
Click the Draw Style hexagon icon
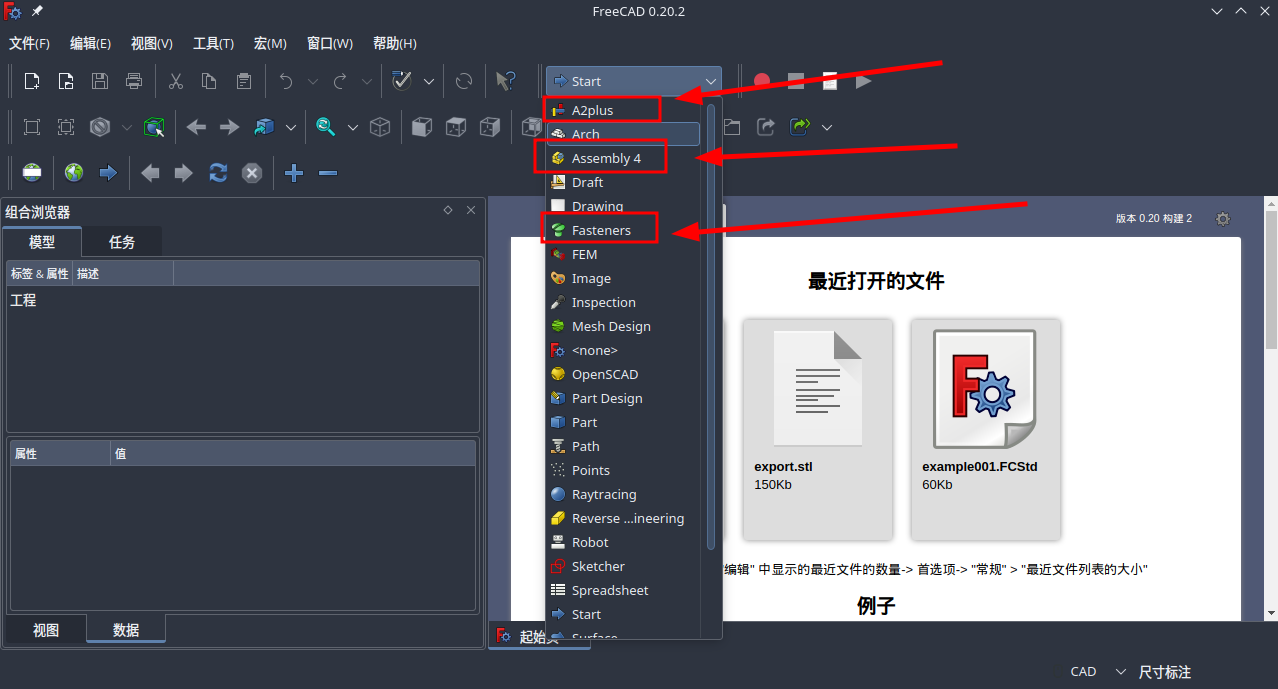(100, 127)
